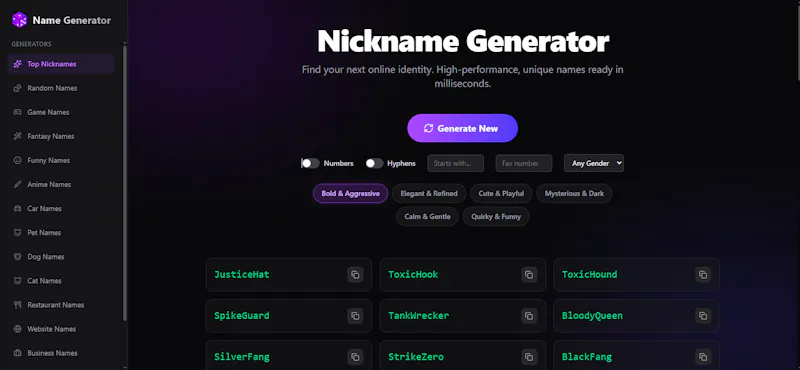Select the Quirky & Funny style chip
This screenshot has width=800, height=370.
(x=496, y=216)
